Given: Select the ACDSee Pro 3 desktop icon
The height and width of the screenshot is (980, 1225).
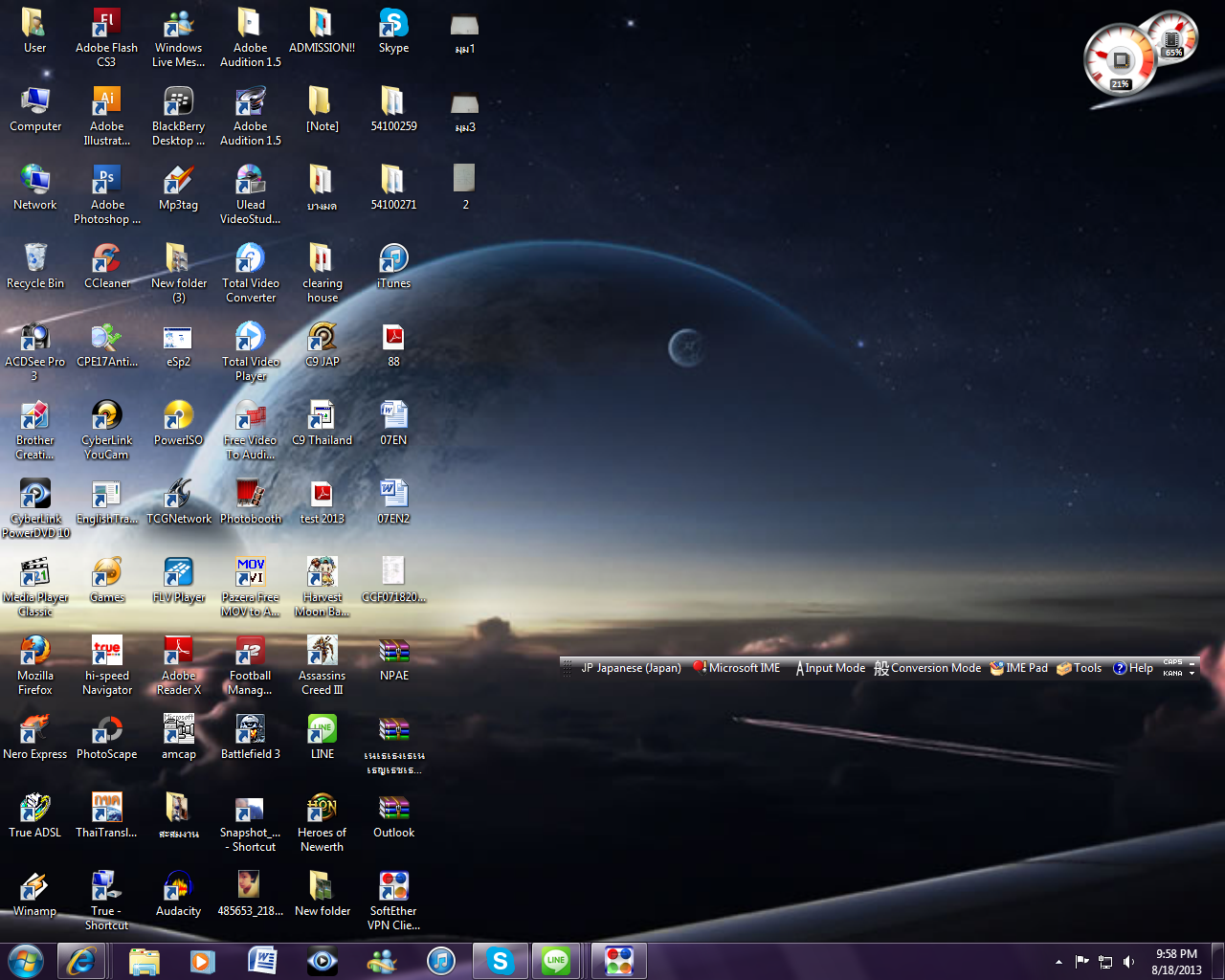Looking at the screenshot, I should (35, 351).
